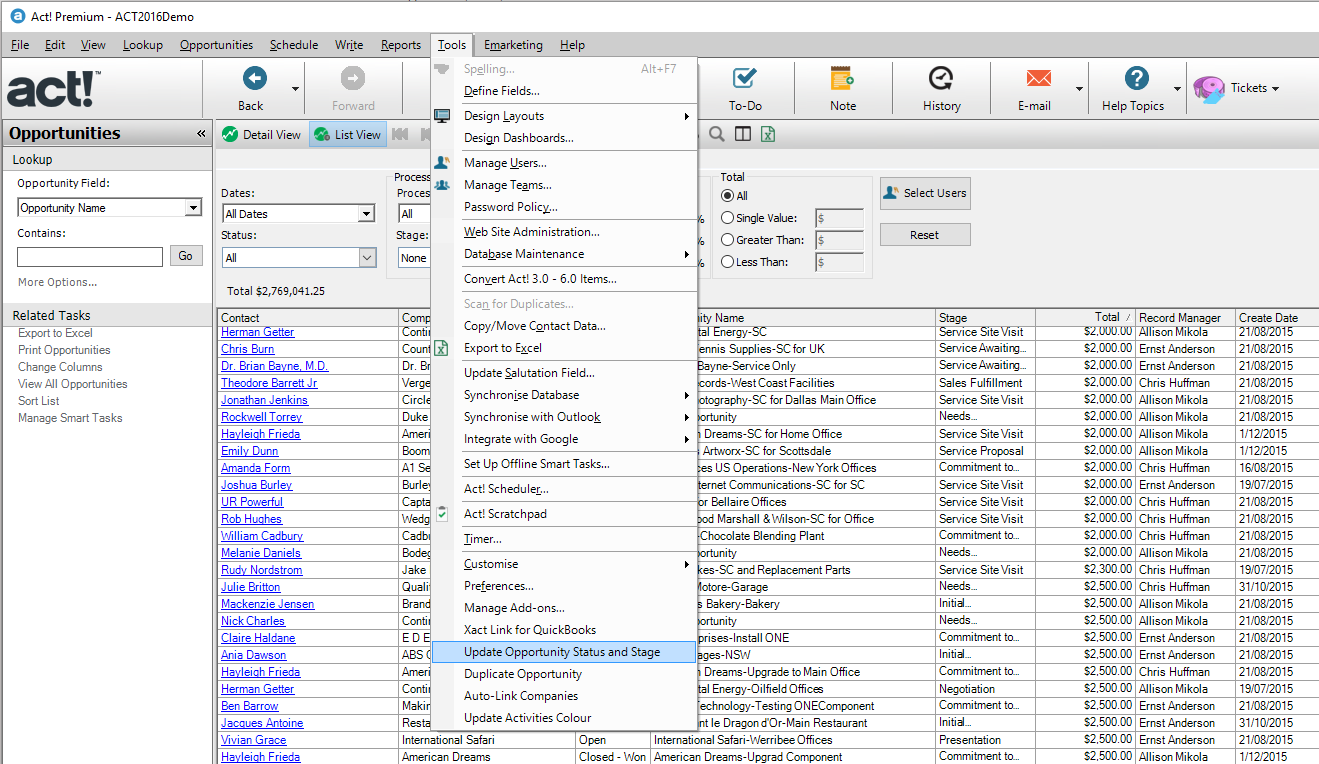This screenshot has height=764, width=1319.
Task: Choose Define Fields from Tools menu
Action: click(x=564, y=91)
